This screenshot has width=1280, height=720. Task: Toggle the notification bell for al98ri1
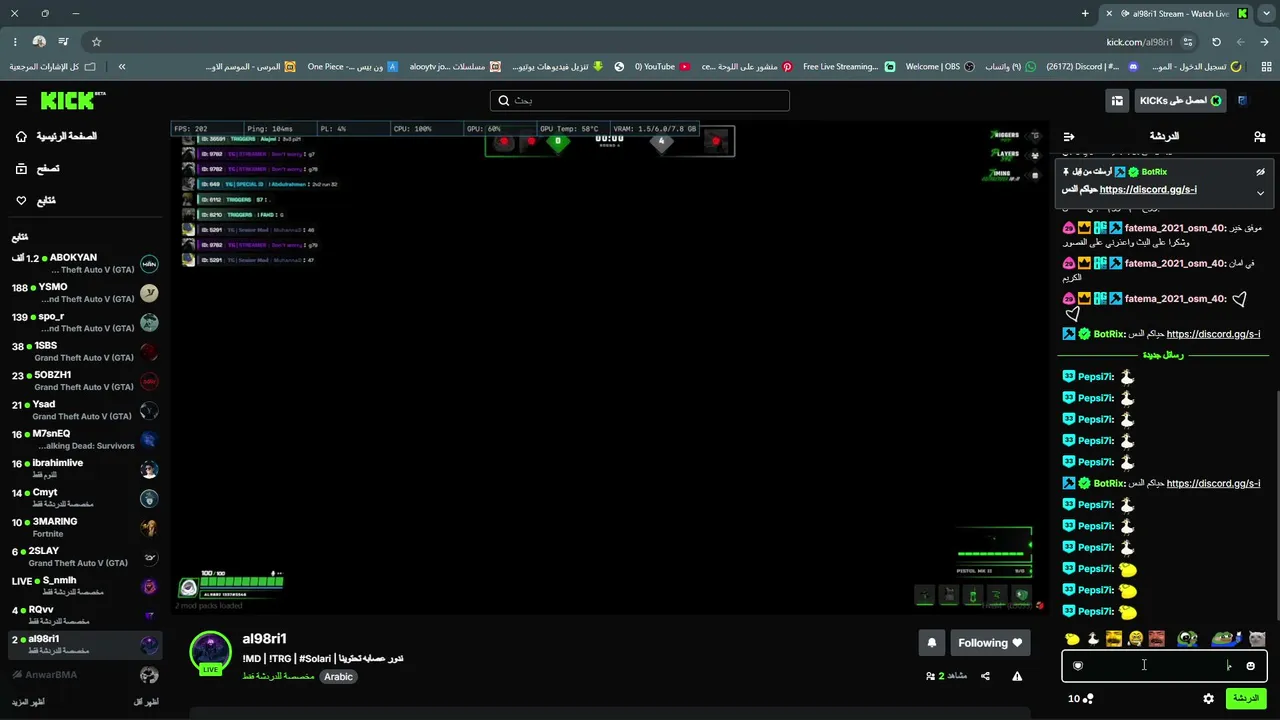pos(931,643)
